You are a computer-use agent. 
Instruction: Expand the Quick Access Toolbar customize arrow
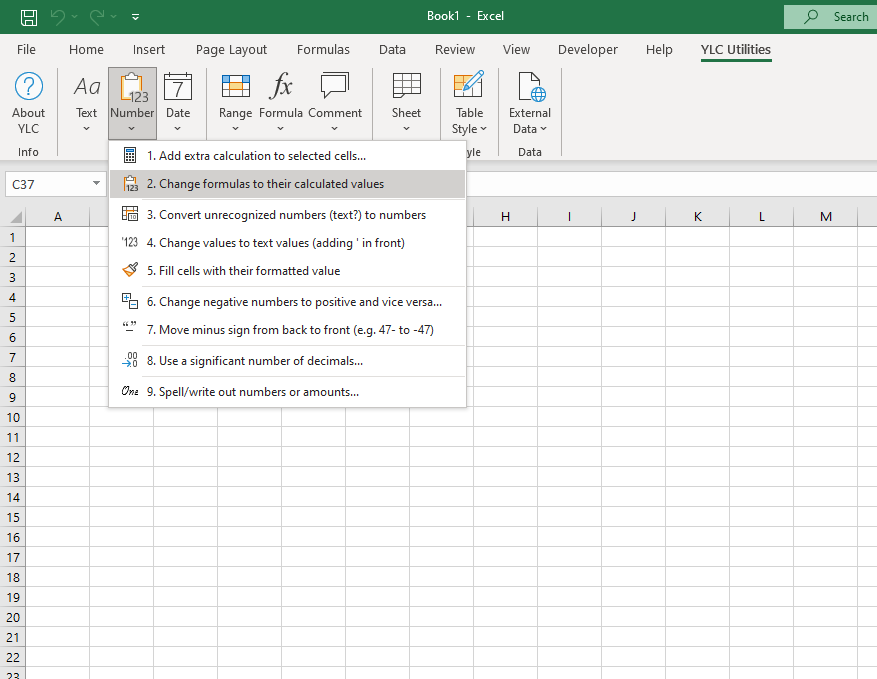click(136, 17)
